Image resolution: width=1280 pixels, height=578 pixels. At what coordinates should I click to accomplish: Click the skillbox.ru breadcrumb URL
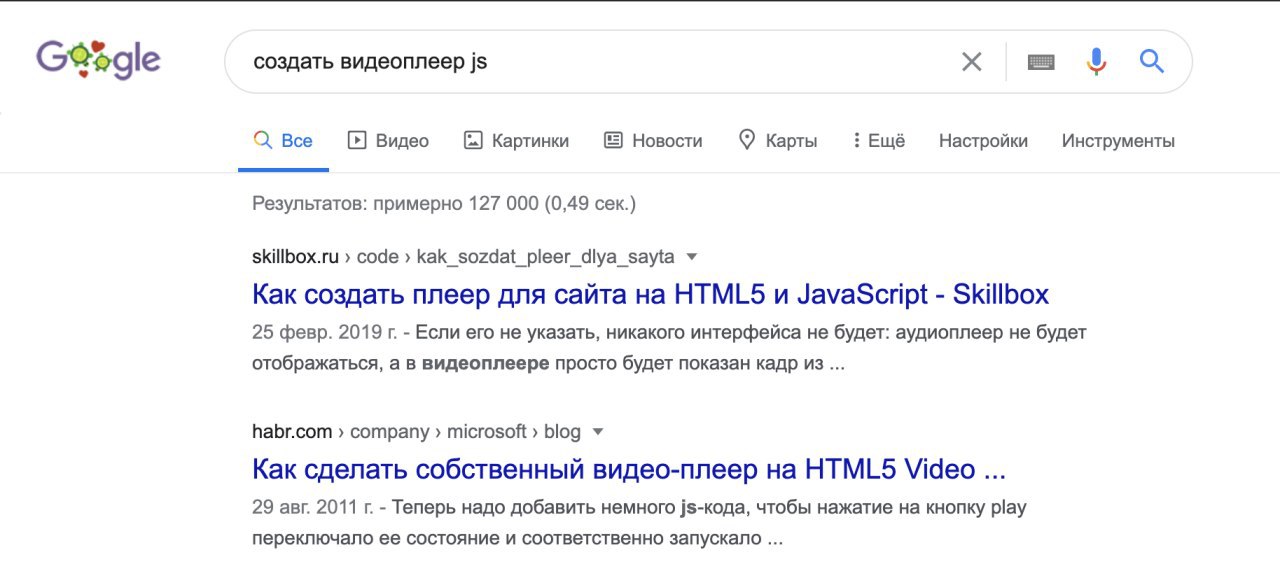463,257
